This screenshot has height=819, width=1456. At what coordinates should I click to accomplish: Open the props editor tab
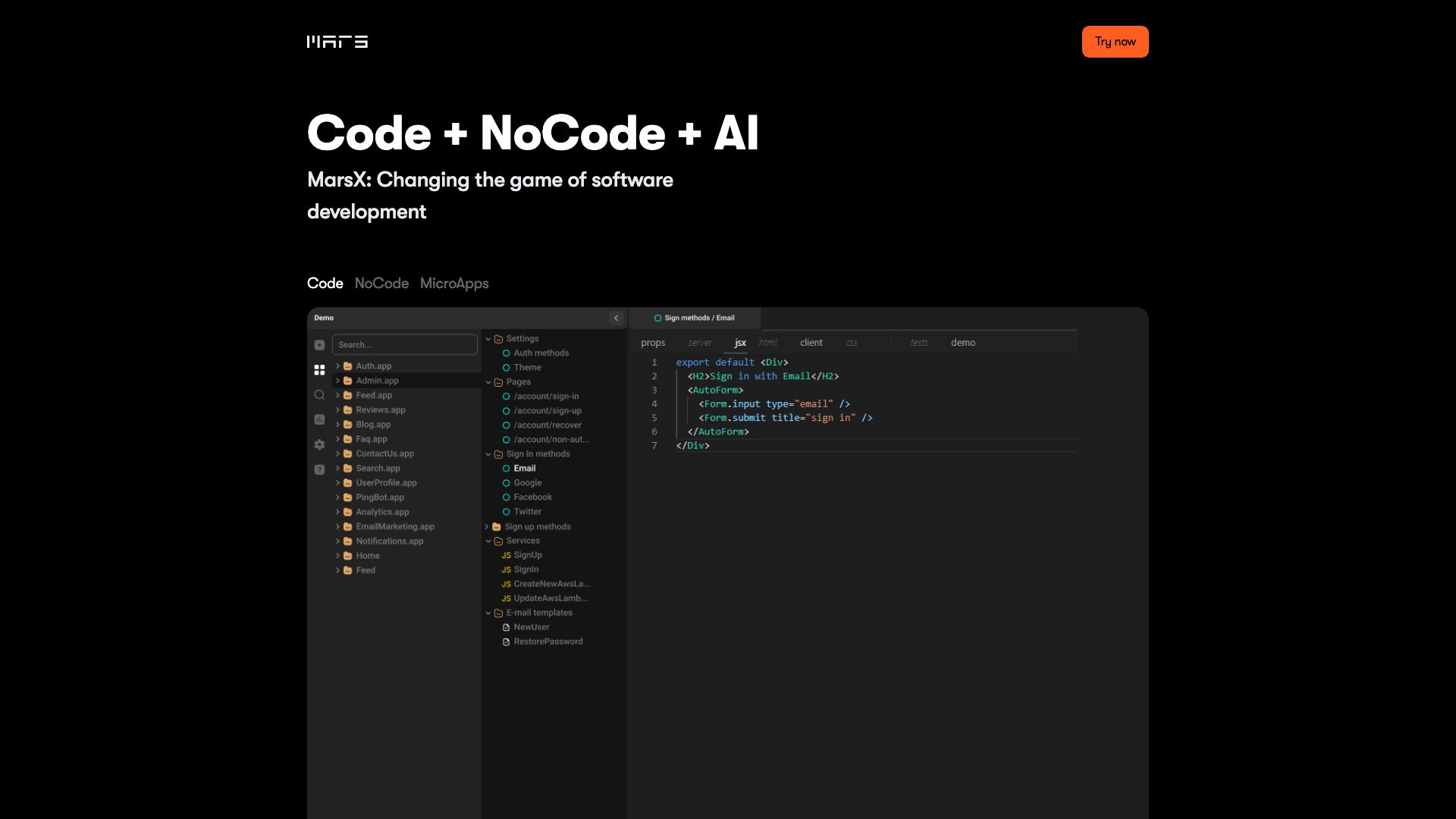tap(653, 343)
